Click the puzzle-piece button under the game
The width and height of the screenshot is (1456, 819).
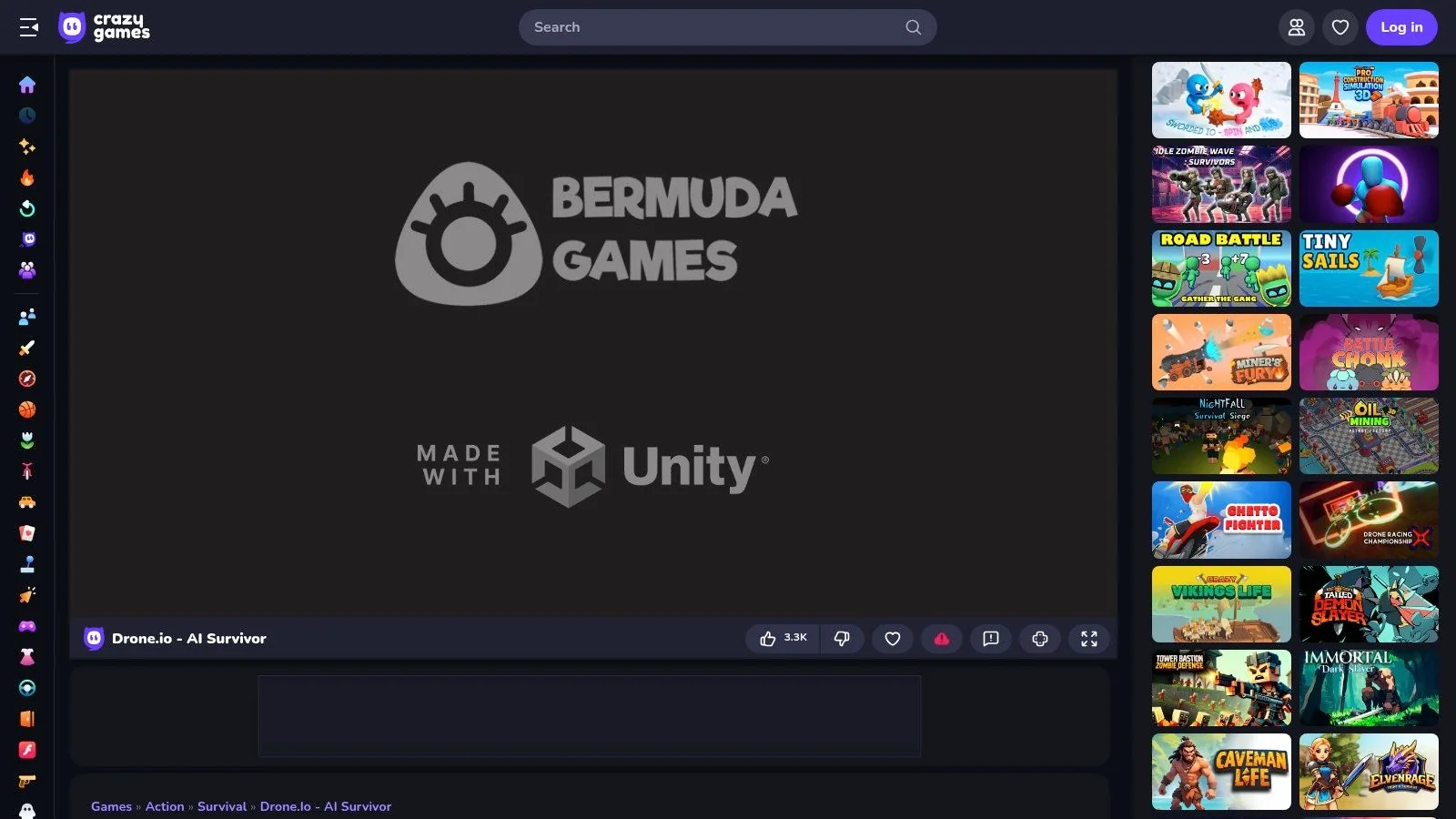pos(1040,639)
